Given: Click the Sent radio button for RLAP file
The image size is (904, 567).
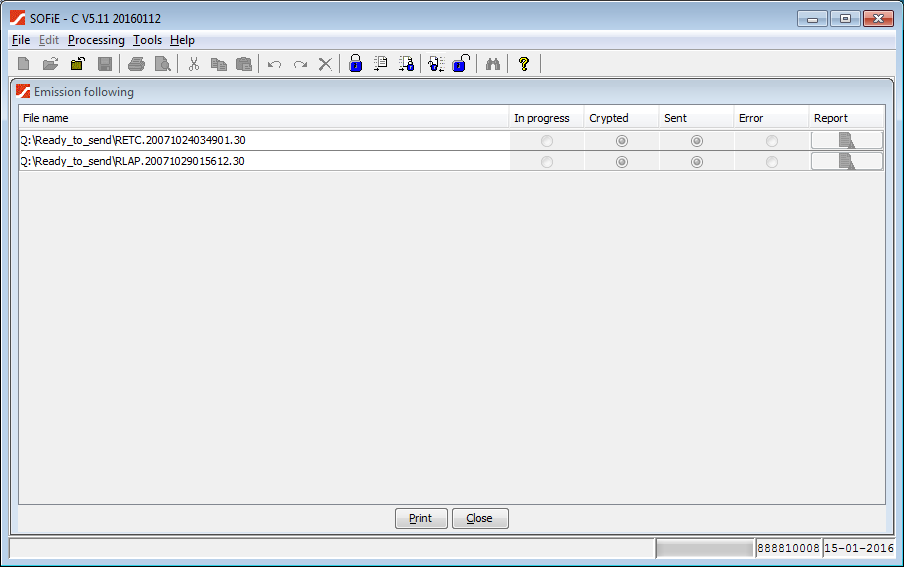Looking at the screenshot, I should click(697, 162).
